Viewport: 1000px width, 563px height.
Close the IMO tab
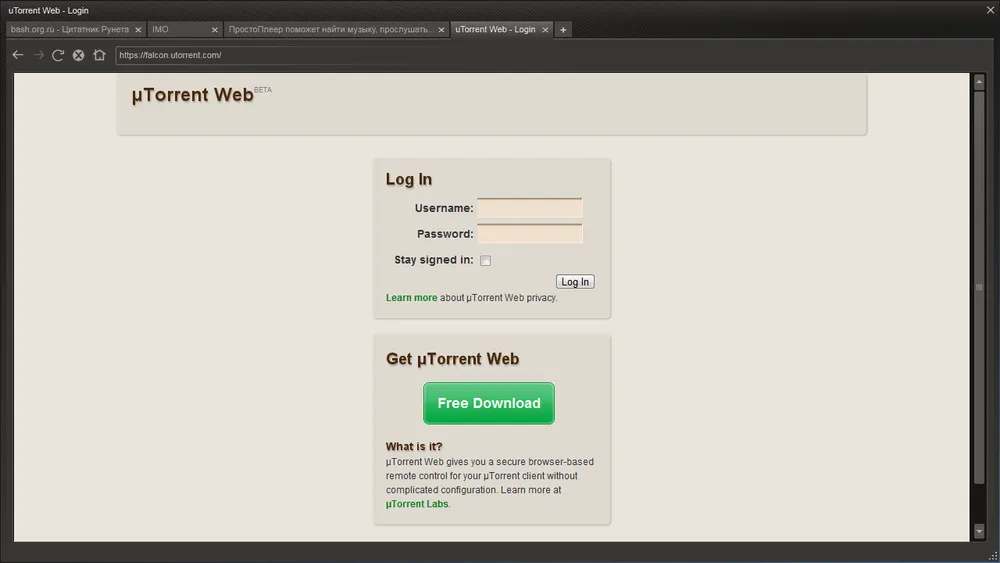pyautogui.click(x=214, y=30)
